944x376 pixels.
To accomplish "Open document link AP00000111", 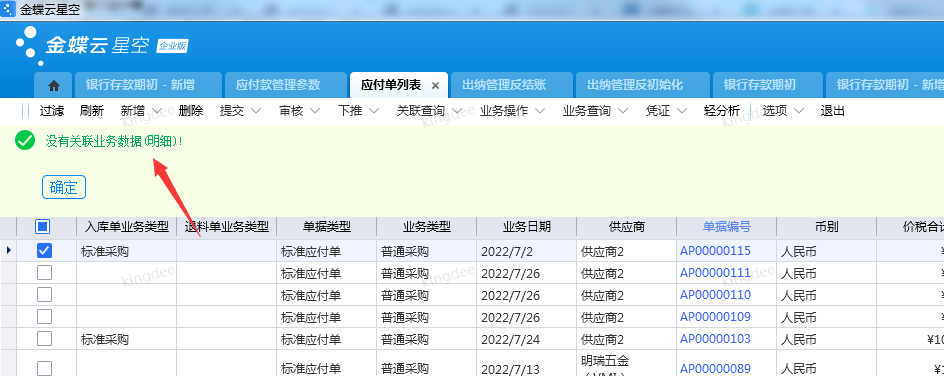I will [x=715, y=273].
